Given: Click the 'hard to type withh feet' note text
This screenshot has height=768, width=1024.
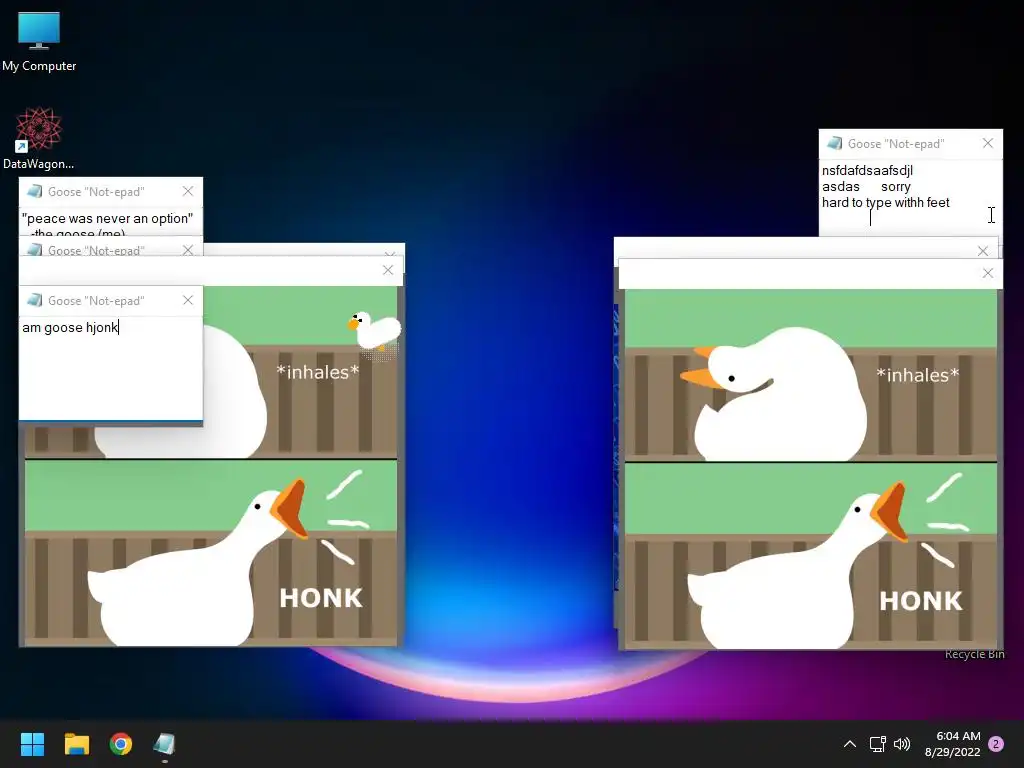Looking at the screenshot, I should pos(886,202).
